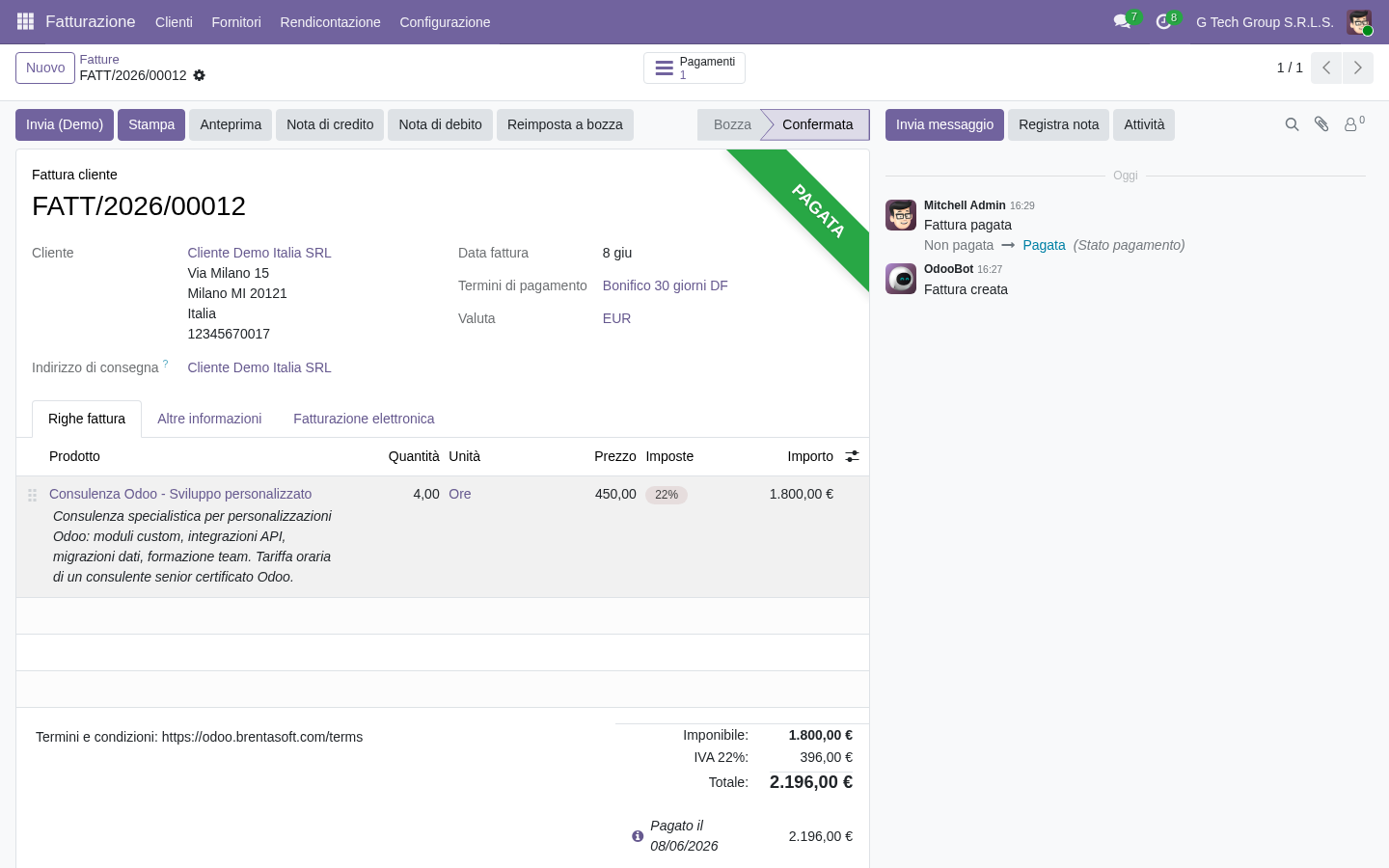
Task: Click the Prodotto column header
Action: coord(74,456)
